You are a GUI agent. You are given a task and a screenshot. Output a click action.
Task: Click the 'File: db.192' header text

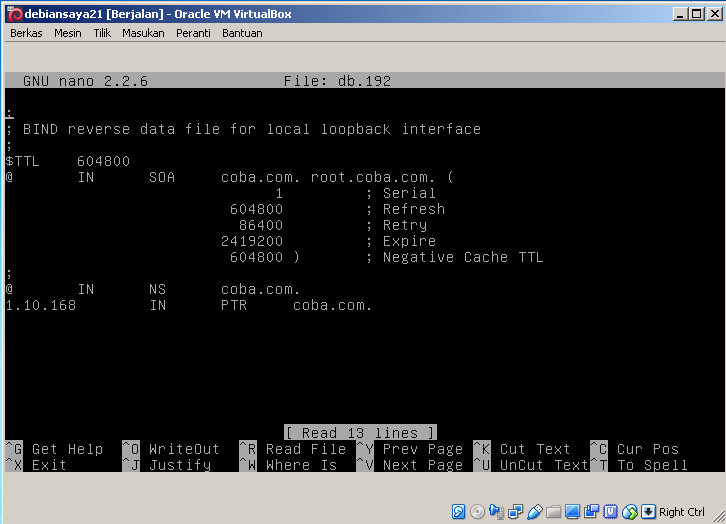pos(338,81)
